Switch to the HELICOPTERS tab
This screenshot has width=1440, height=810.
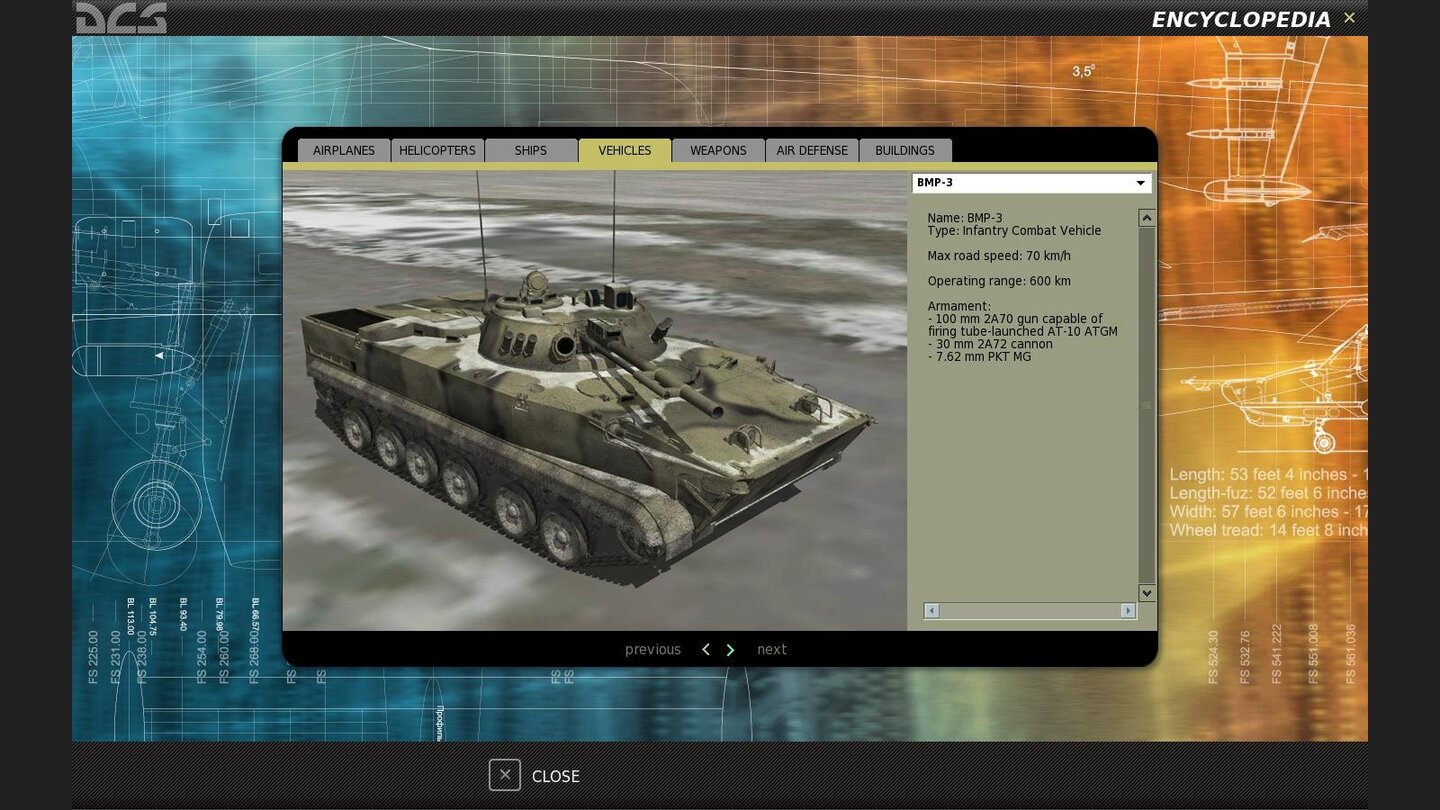[437, 150]
